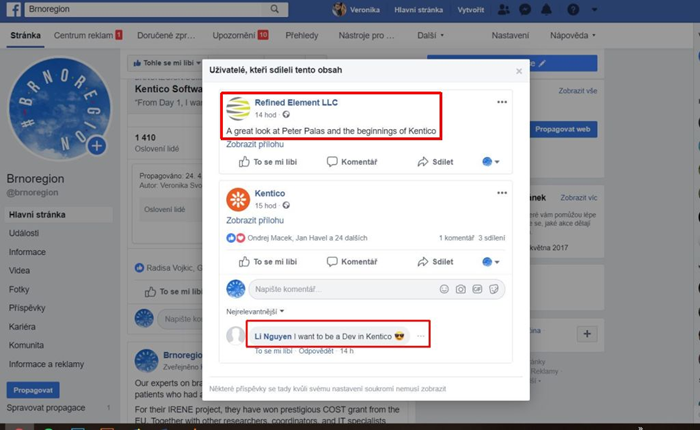The image size is (700, 430).
Task: Open 1 komentář count link
Action: click(456, 238)
